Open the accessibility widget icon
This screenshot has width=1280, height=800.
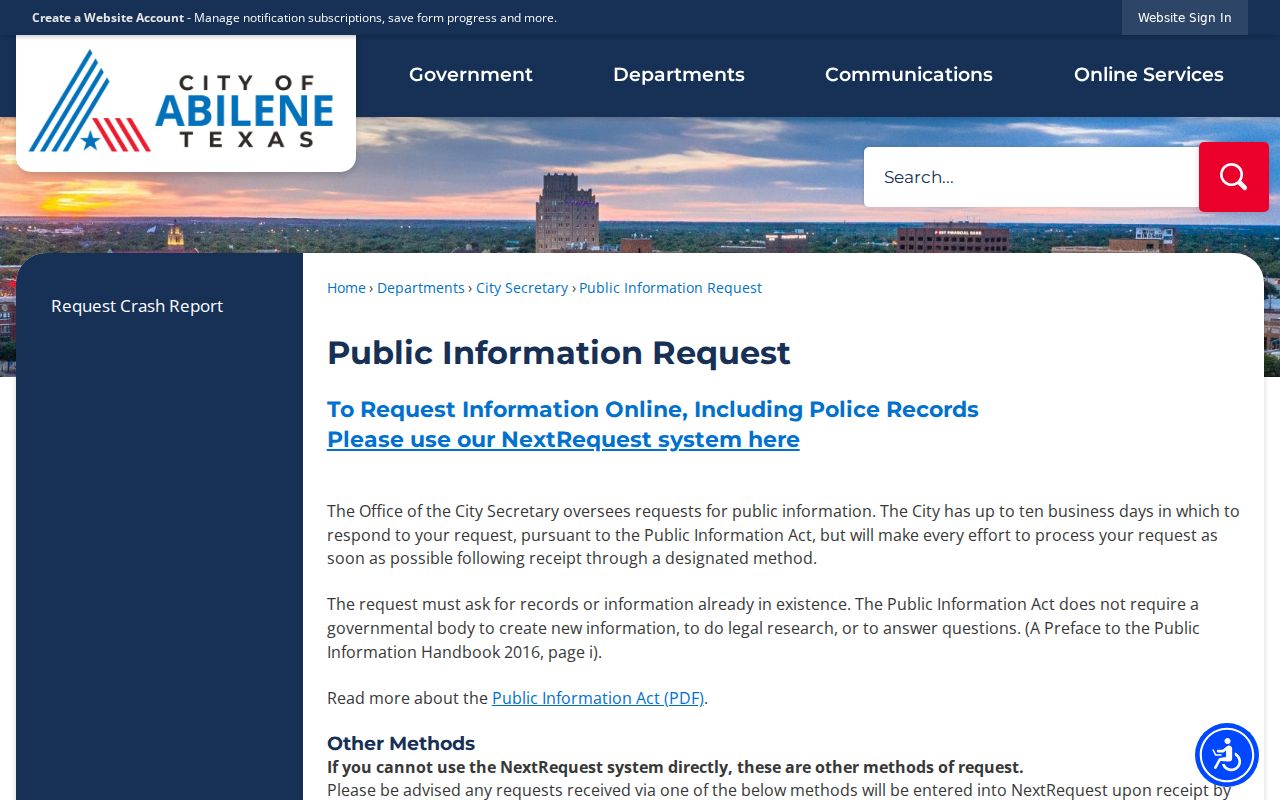[1227, 755]
